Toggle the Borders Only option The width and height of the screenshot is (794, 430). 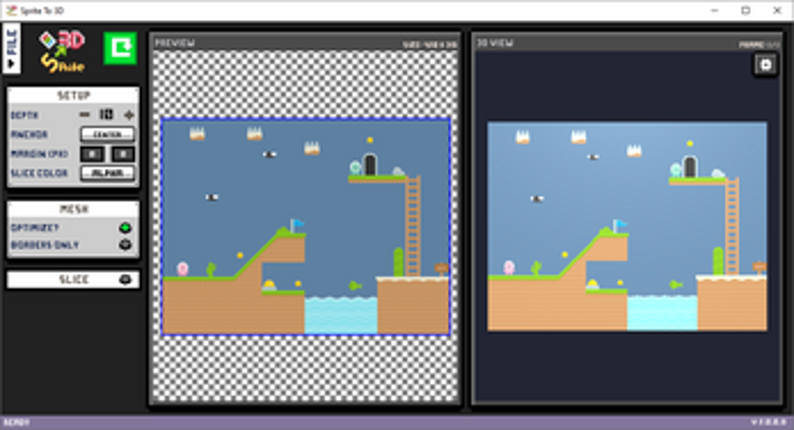(125, 245)
